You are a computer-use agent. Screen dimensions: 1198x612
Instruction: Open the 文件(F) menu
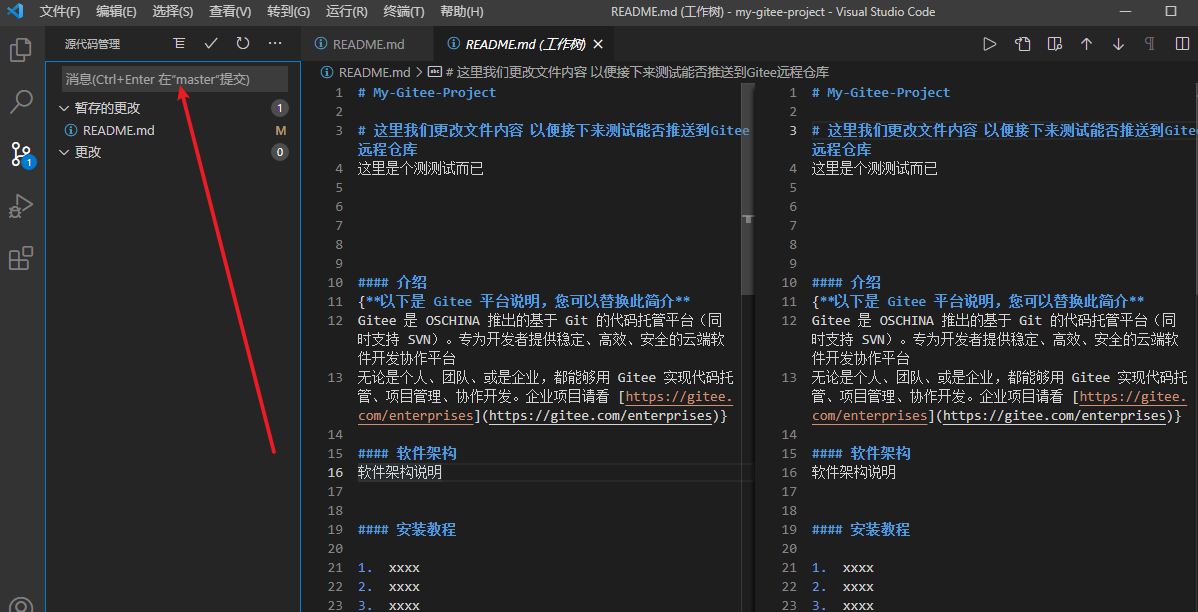click(x=60, y=11)
